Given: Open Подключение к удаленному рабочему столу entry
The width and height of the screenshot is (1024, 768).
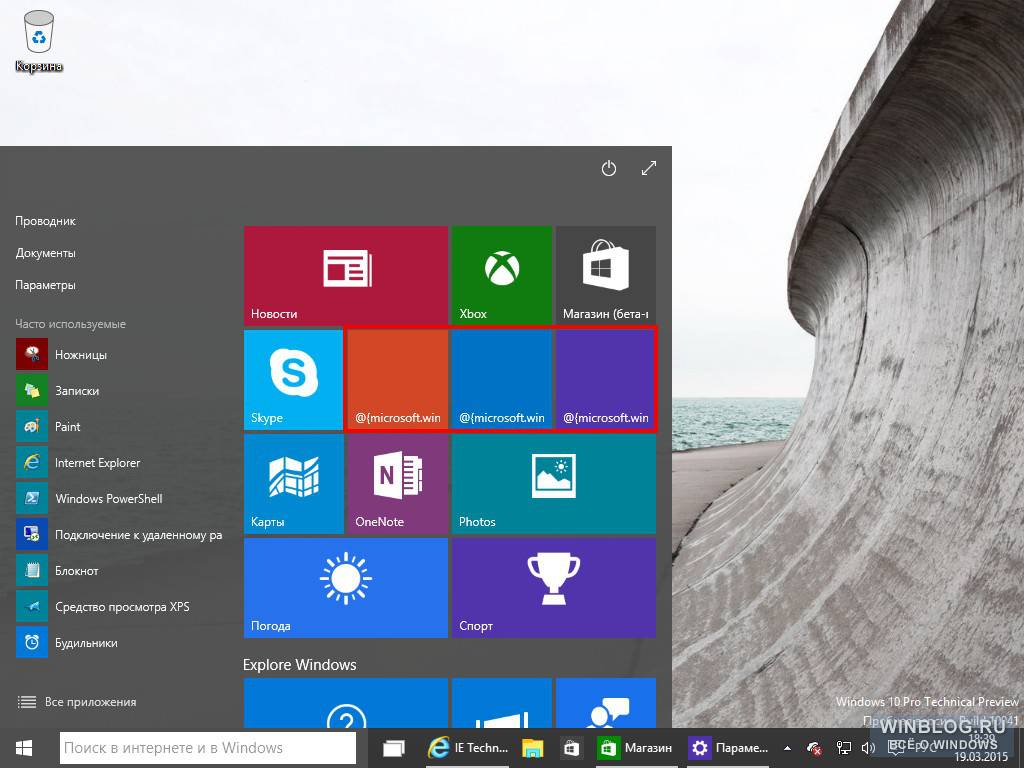Looking at the screenshot, I should point(118,535).
